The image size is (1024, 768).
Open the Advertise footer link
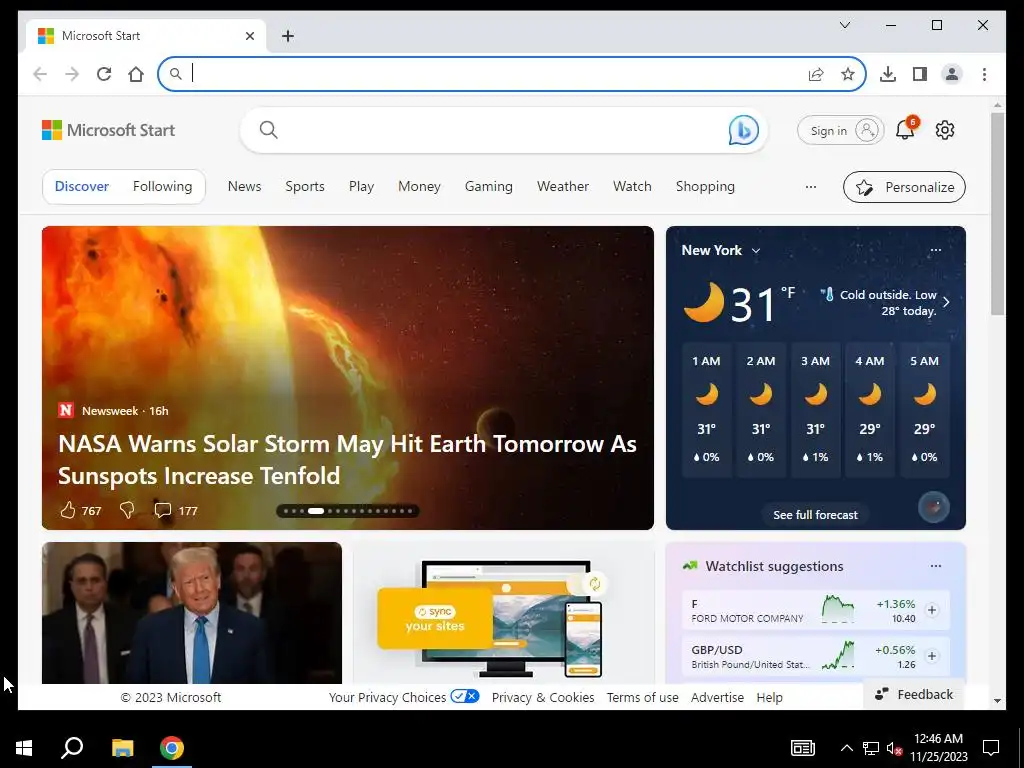717,697
